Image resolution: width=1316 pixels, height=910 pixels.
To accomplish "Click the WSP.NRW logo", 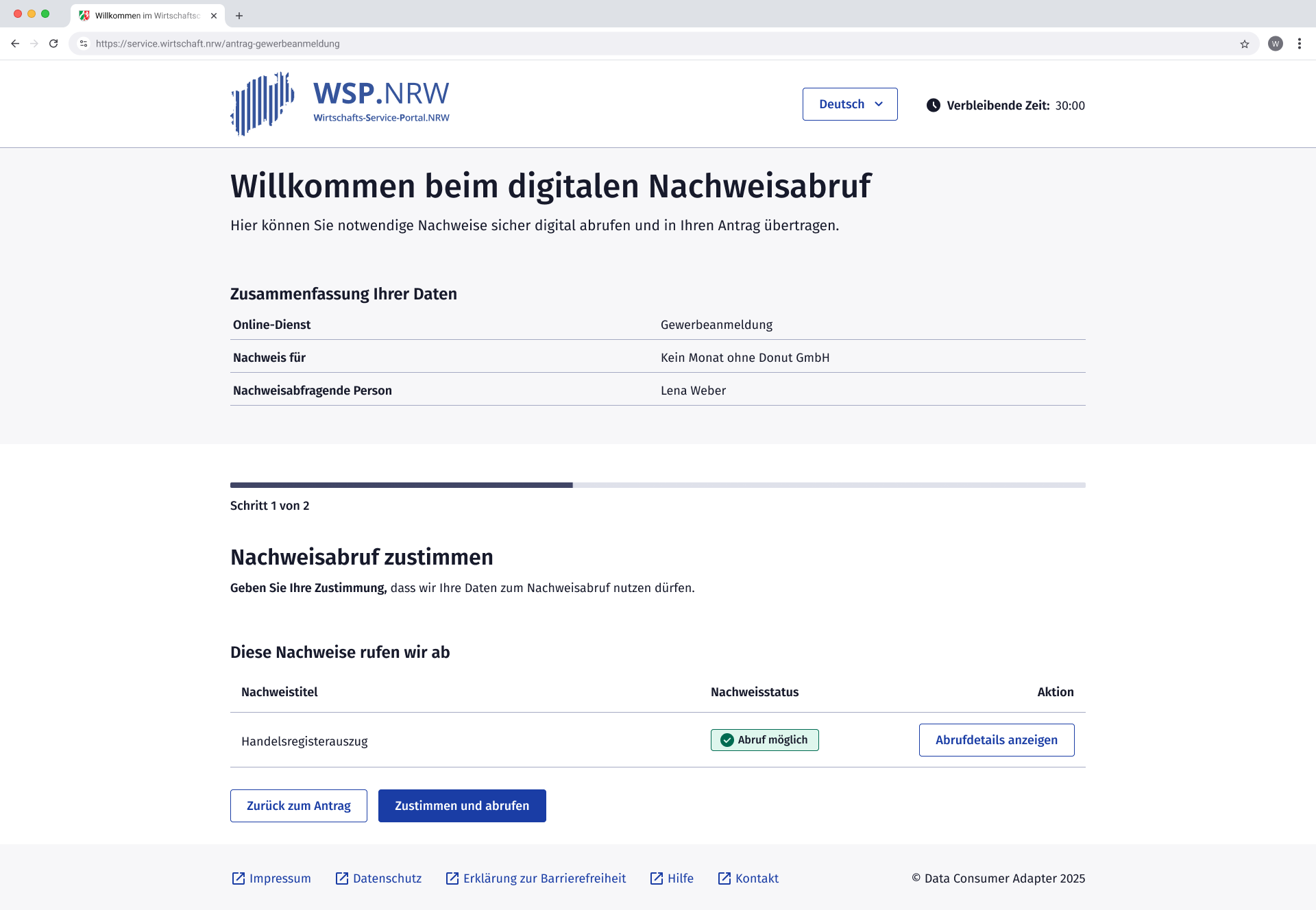I will pos(340,104).
